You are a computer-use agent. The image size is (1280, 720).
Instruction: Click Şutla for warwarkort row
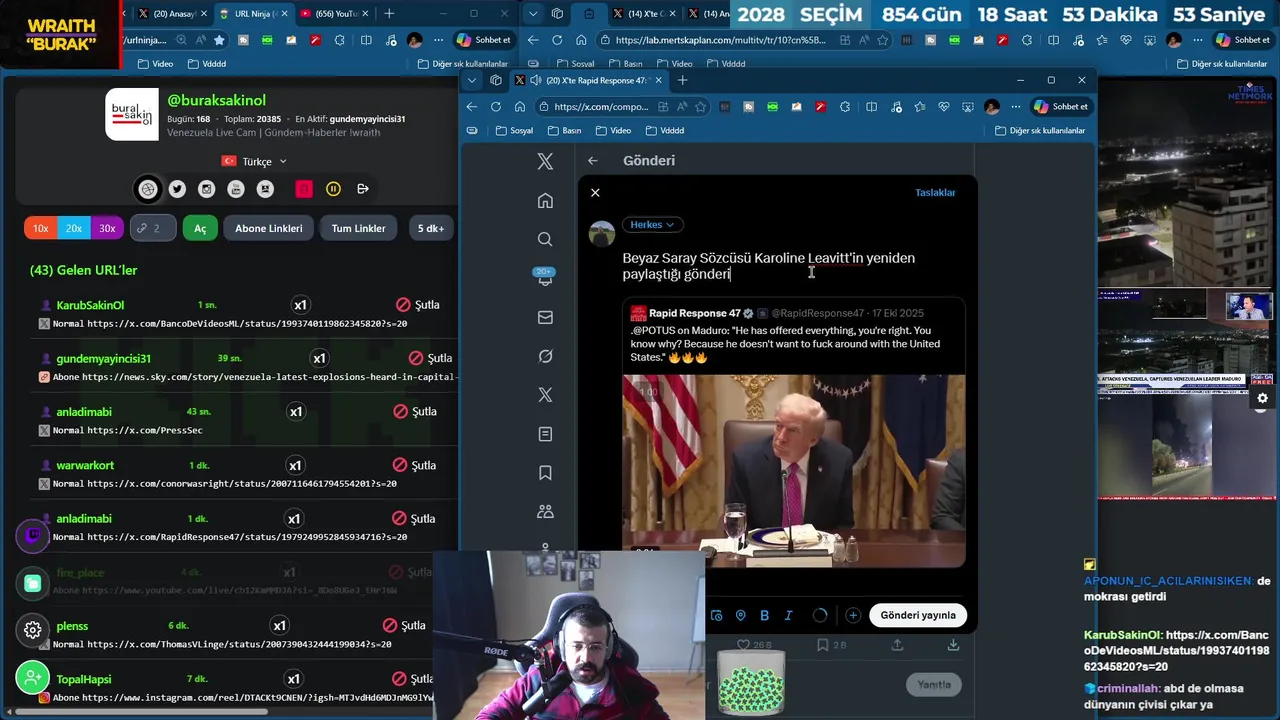415,465
